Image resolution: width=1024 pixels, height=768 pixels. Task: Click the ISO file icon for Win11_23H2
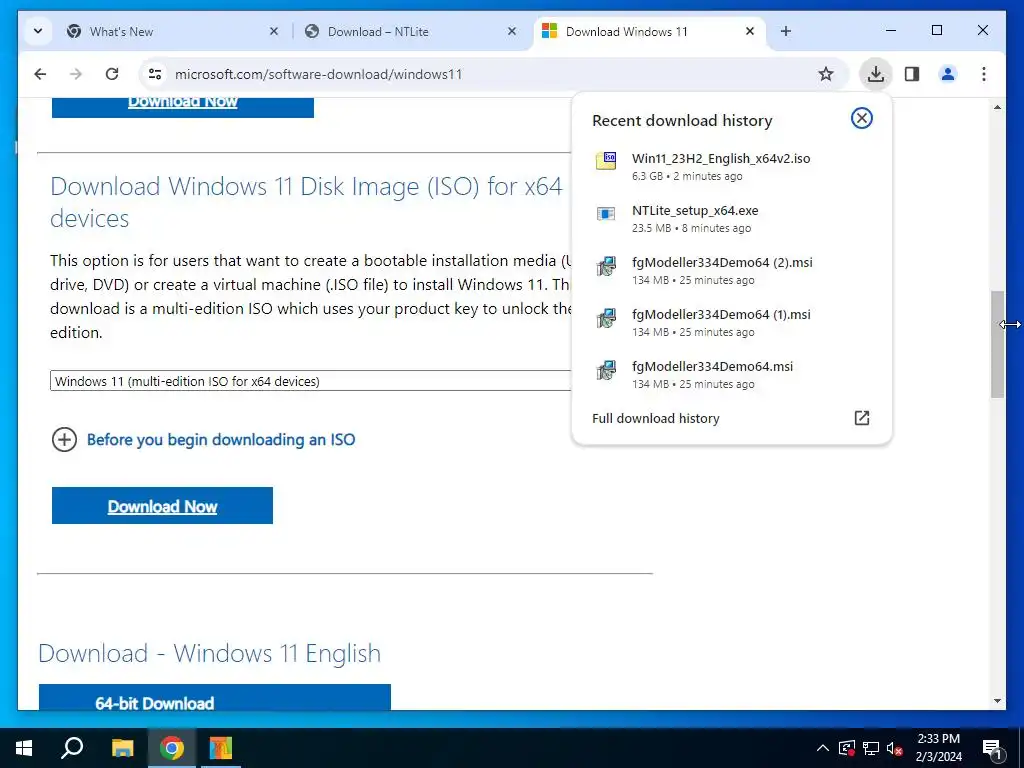point(606,160)
